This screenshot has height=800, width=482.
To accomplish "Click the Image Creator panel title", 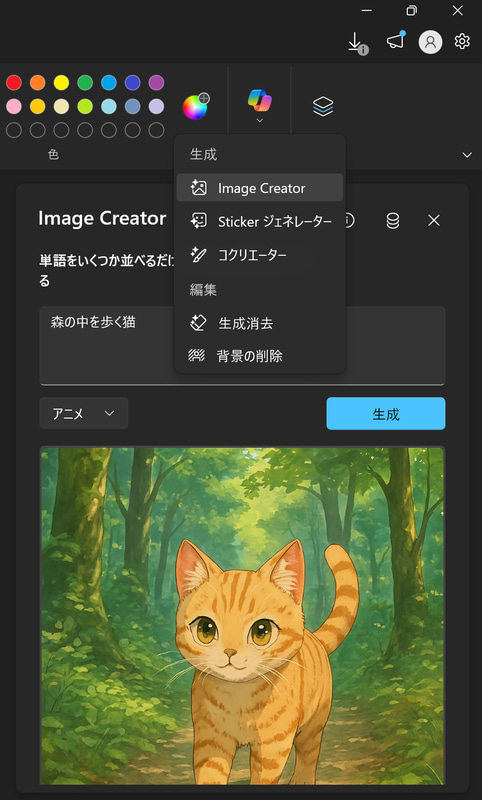I will coord(102,218).
